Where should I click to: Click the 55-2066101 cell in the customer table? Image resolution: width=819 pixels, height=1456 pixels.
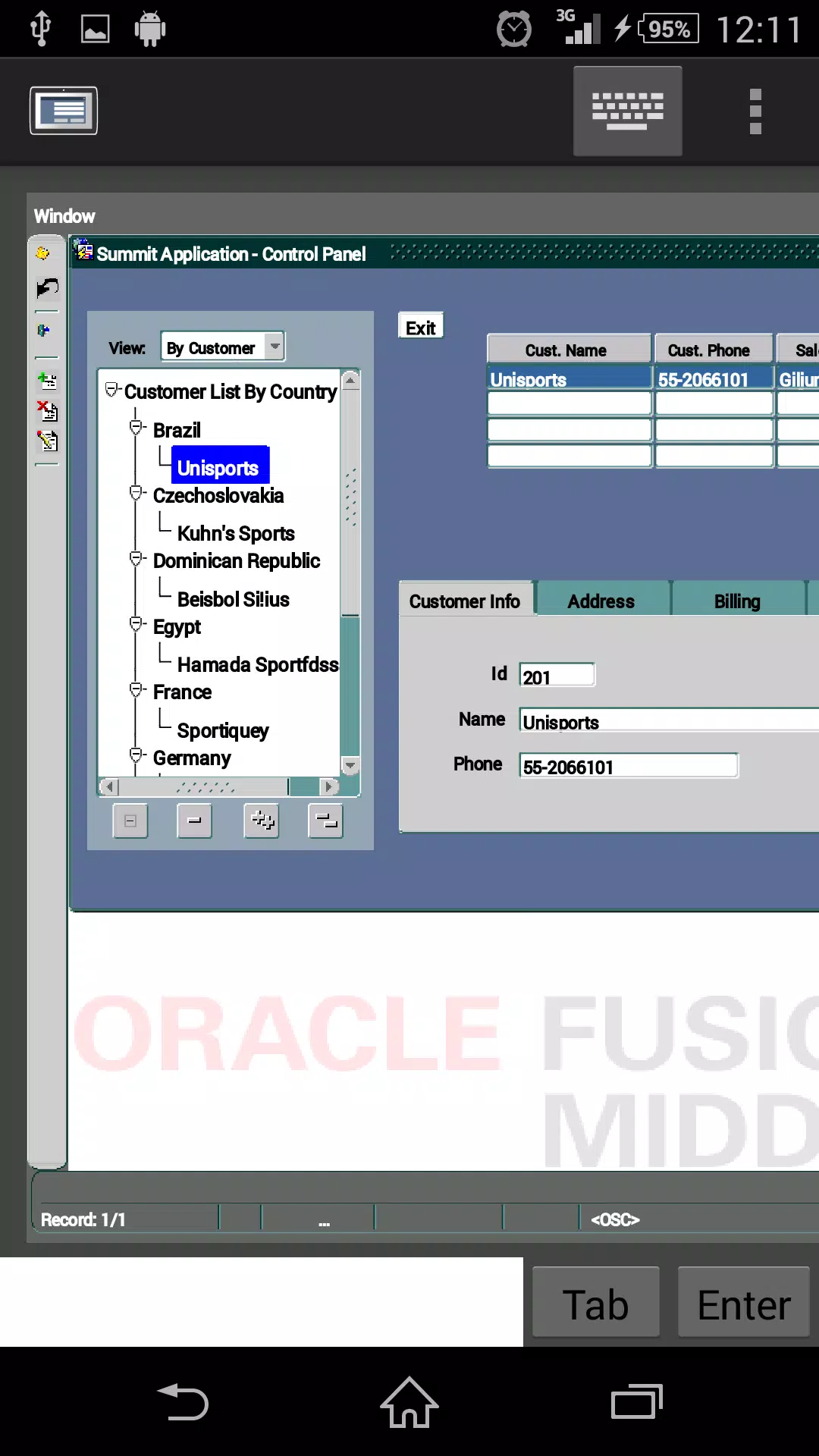(714, 378)
